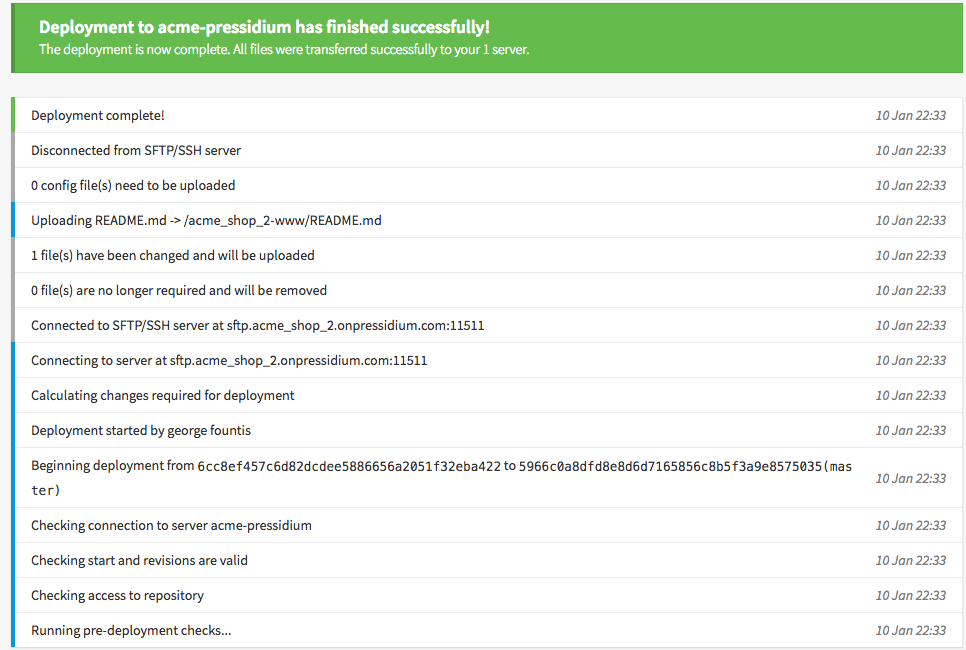Viewport: 966px width, 650px height.
Task: Click start commit hash 6cc8ef457c6d82
Action: [x=349, y=466]
